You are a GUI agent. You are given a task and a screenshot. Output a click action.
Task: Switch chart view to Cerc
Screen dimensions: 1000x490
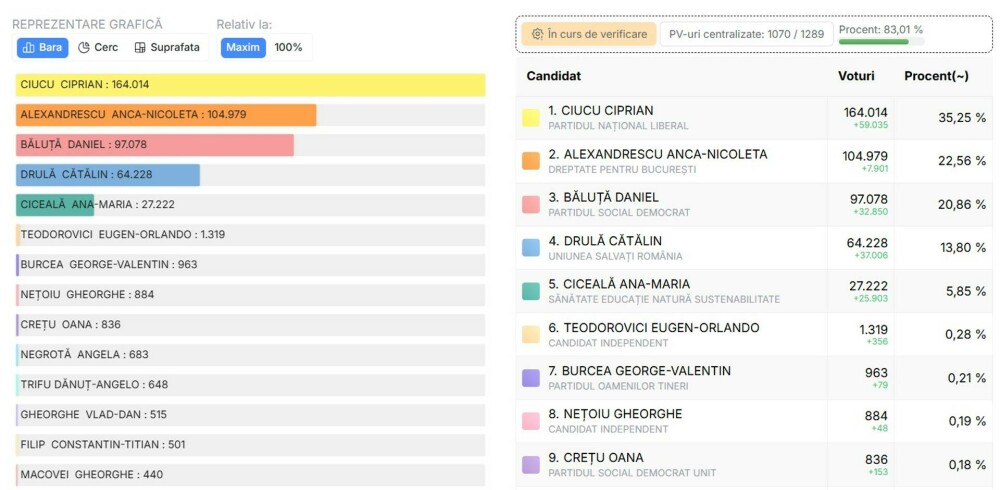tap(98, 47)
